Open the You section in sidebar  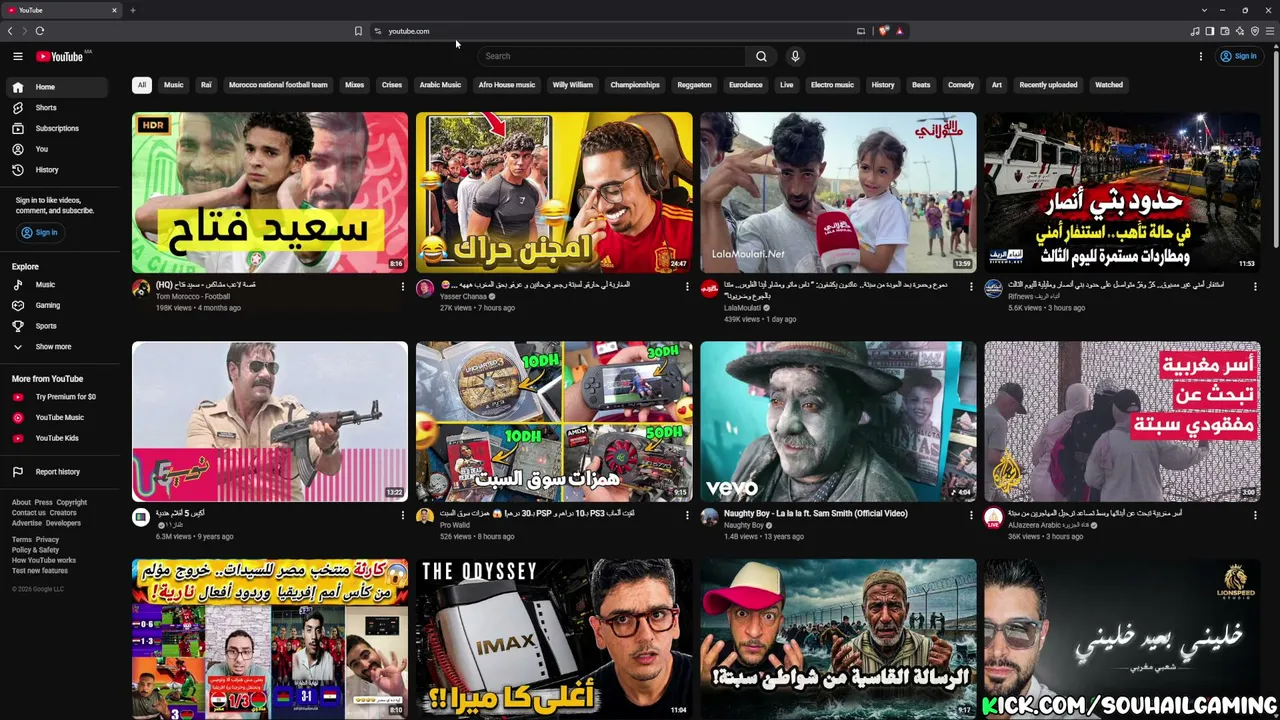(x=55, y=149)
